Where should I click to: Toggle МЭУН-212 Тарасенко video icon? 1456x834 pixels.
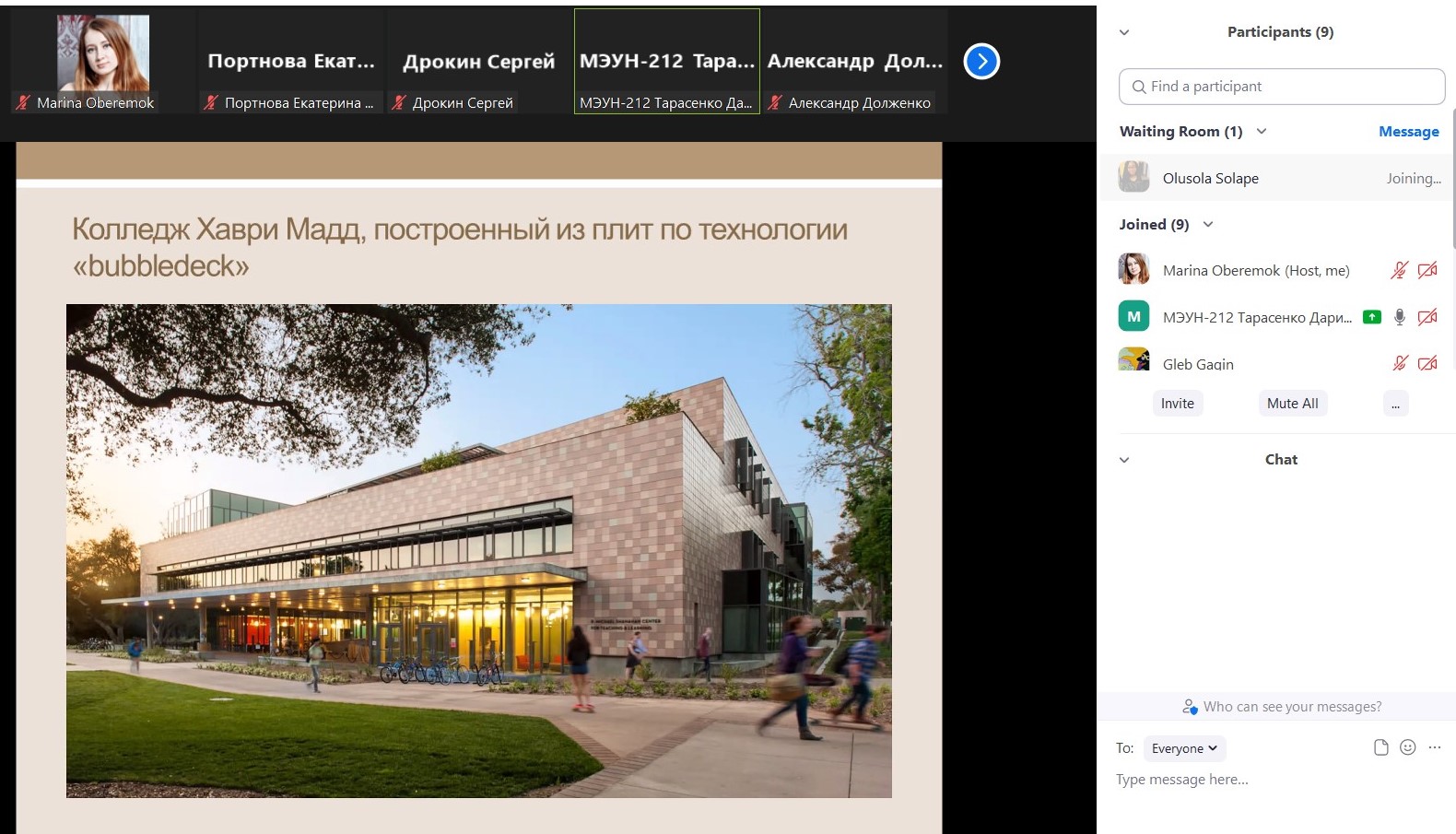(x=1427, y=317)
